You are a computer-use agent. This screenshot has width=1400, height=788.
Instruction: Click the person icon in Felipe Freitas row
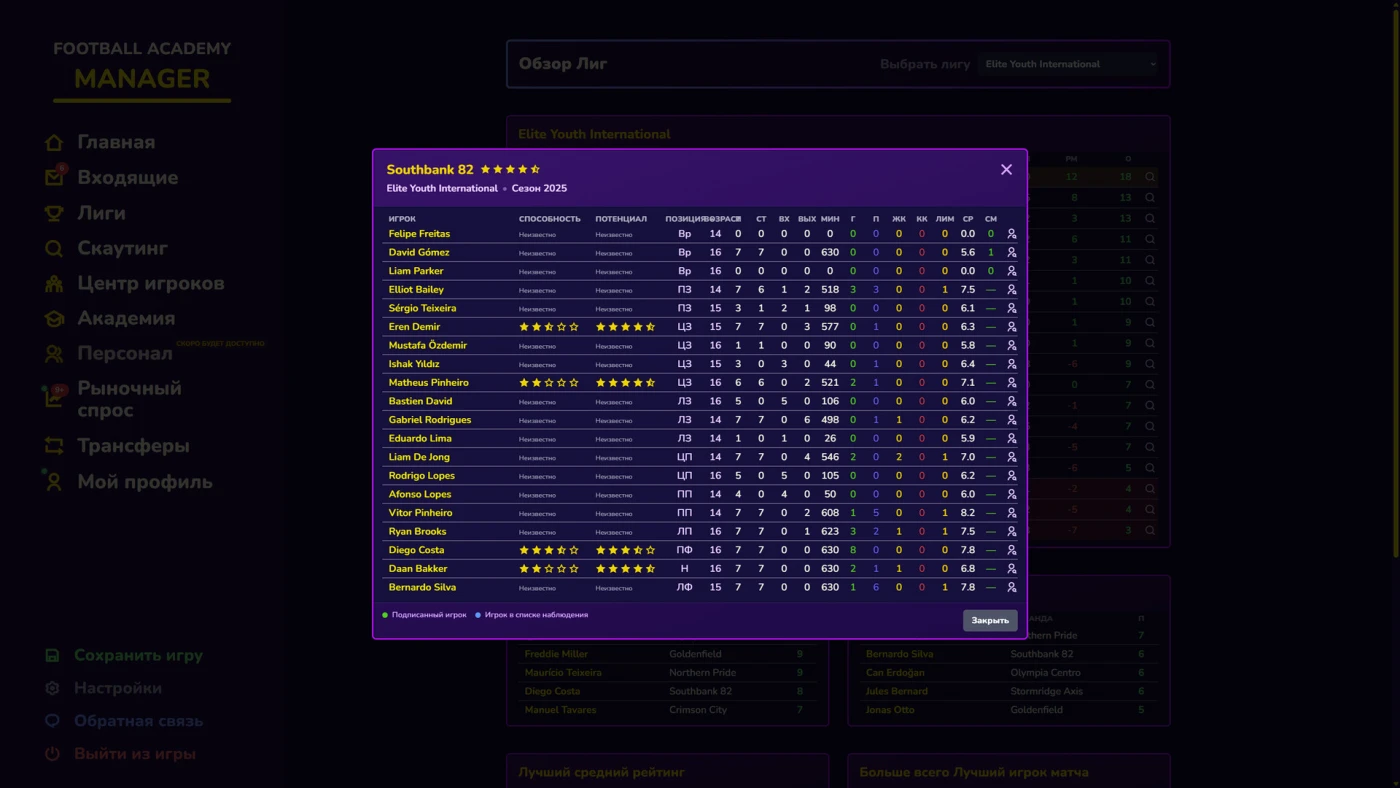tap(1011, 234)
